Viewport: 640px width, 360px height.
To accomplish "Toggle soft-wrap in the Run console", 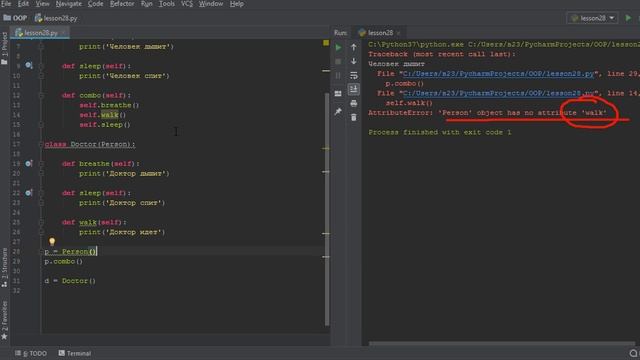I will point(353,76).
